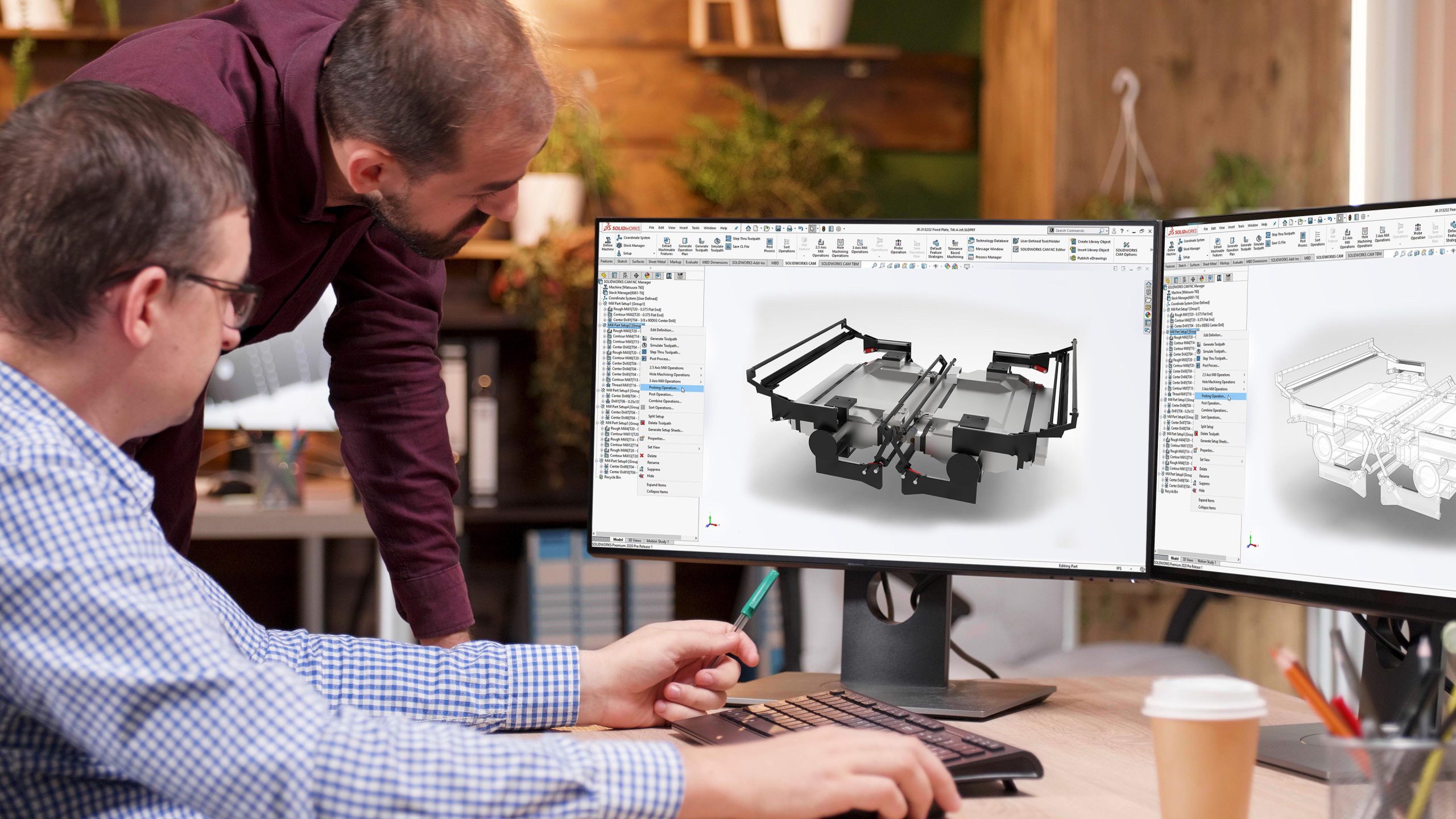1456x819 pixels.
Task: Click Simulate Toolpath in left monitor ribbon
Action: [717, 245]
